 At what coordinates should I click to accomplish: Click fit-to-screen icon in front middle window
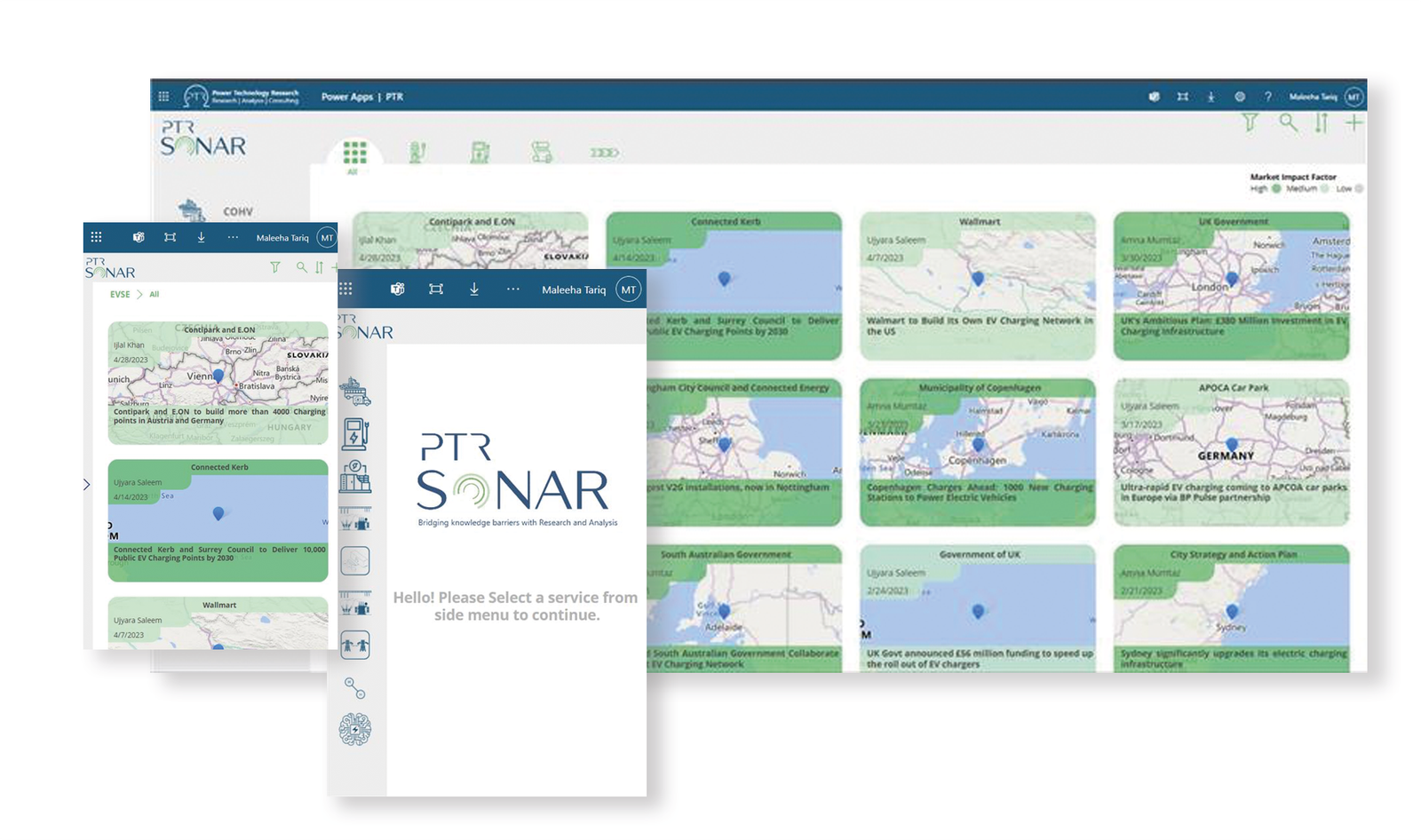(436, 289)
